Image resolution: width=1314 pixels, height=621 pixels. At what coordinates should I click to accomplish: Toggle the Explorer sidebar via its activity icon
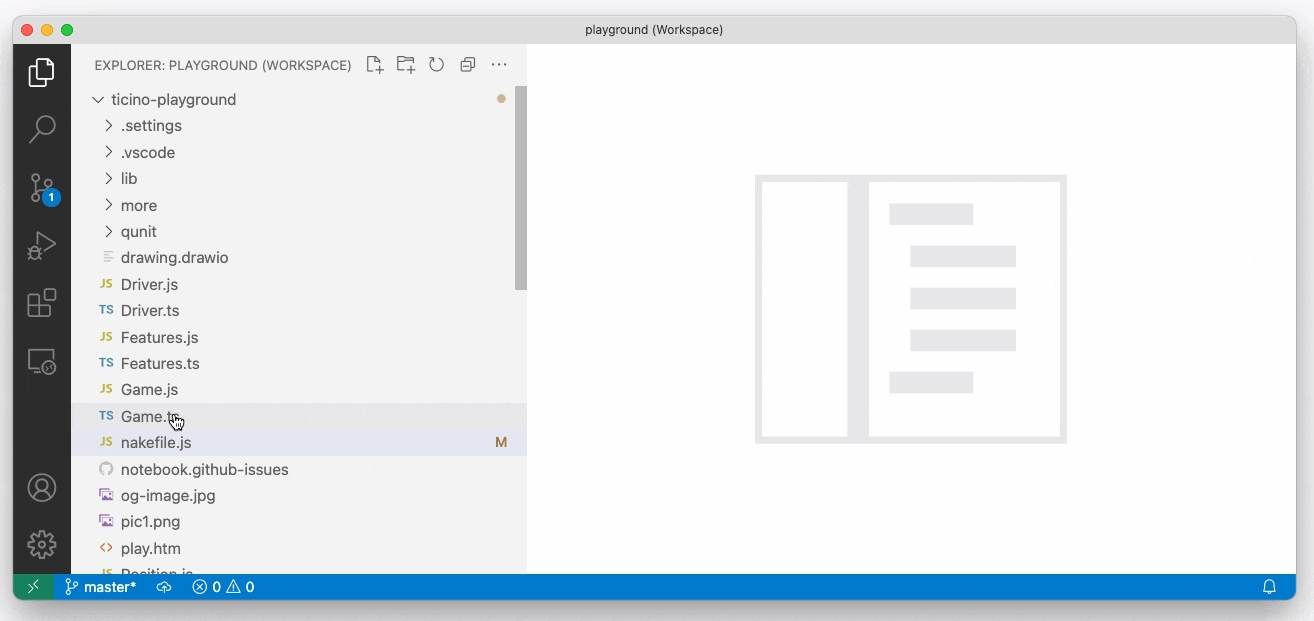pyautogui.click(x=41, y=71)
